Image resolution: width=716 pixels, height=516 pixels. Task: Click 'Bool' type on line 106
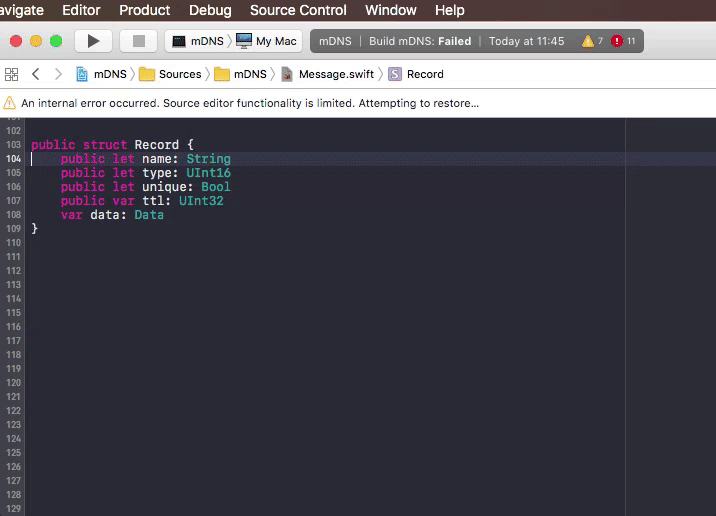(x=216, y=187)
